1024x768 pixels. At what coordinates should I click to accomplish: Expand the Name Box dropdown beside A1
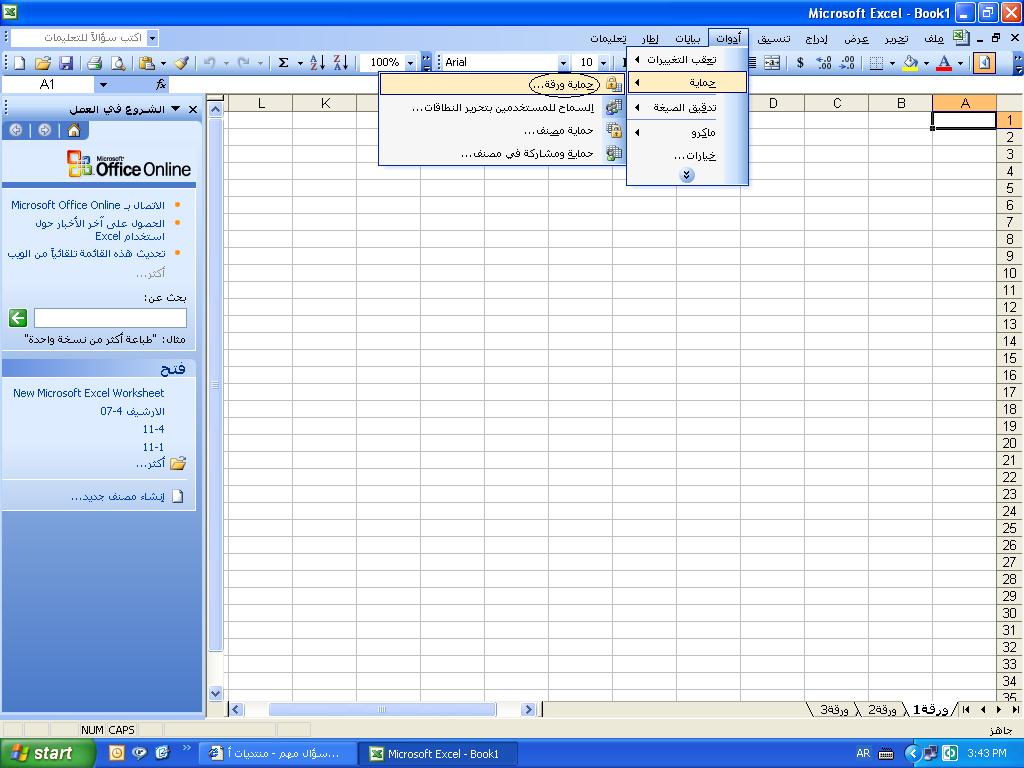coord(103,84)
